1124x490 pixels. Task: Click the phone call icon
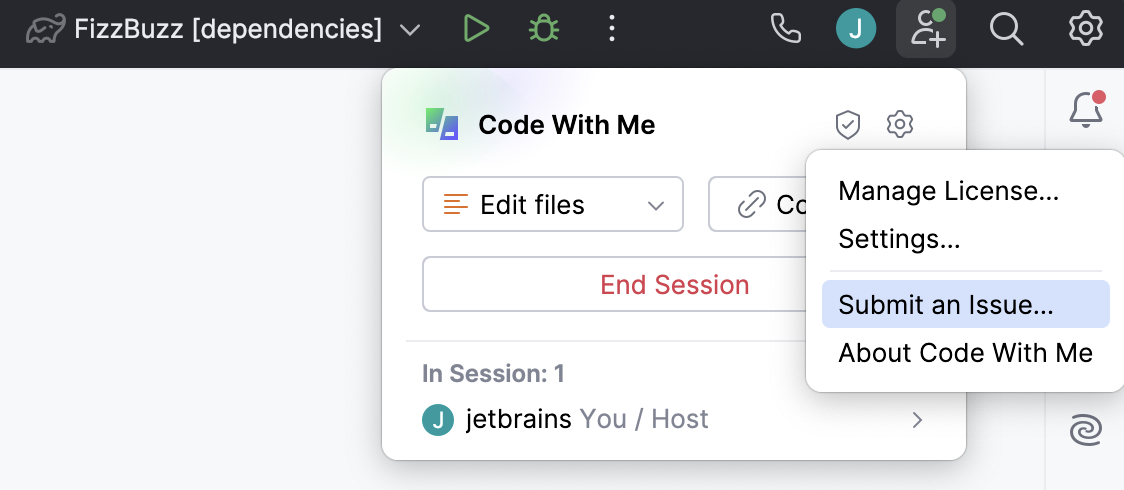click(x=786, y=30)
